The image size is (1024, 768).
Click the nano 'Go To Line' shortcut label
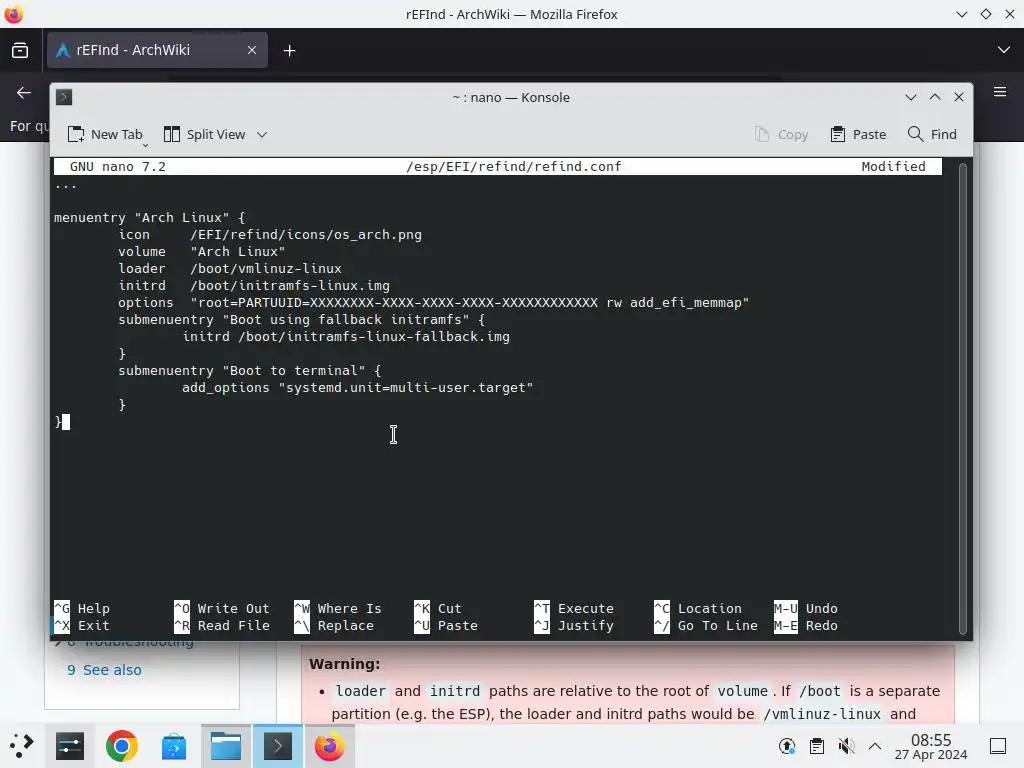click(706, 625)
